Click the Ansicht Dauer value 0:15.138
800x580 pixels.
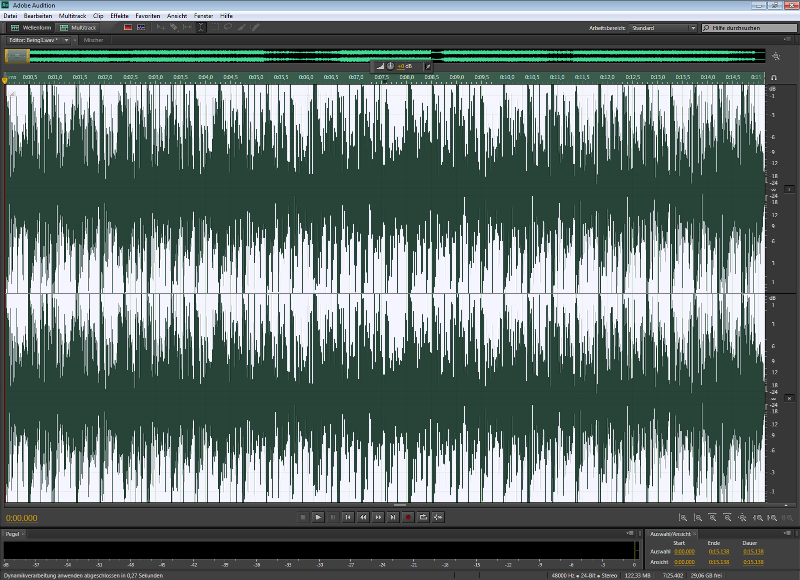click(753, 562)
